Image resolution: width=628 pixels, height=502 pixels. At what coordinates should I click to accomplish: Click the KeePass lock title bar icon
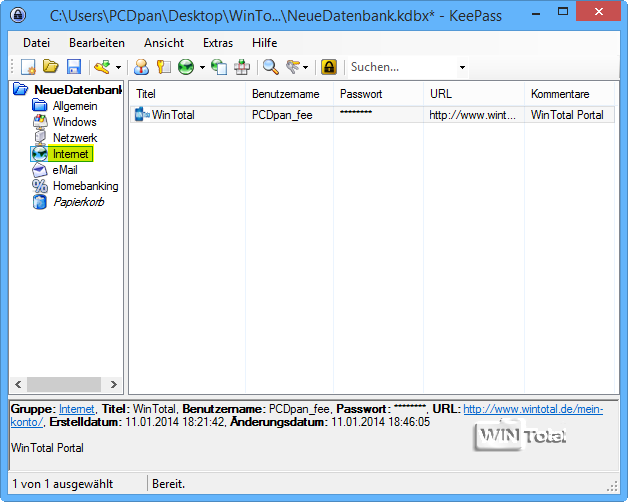(x=18, y=15)
